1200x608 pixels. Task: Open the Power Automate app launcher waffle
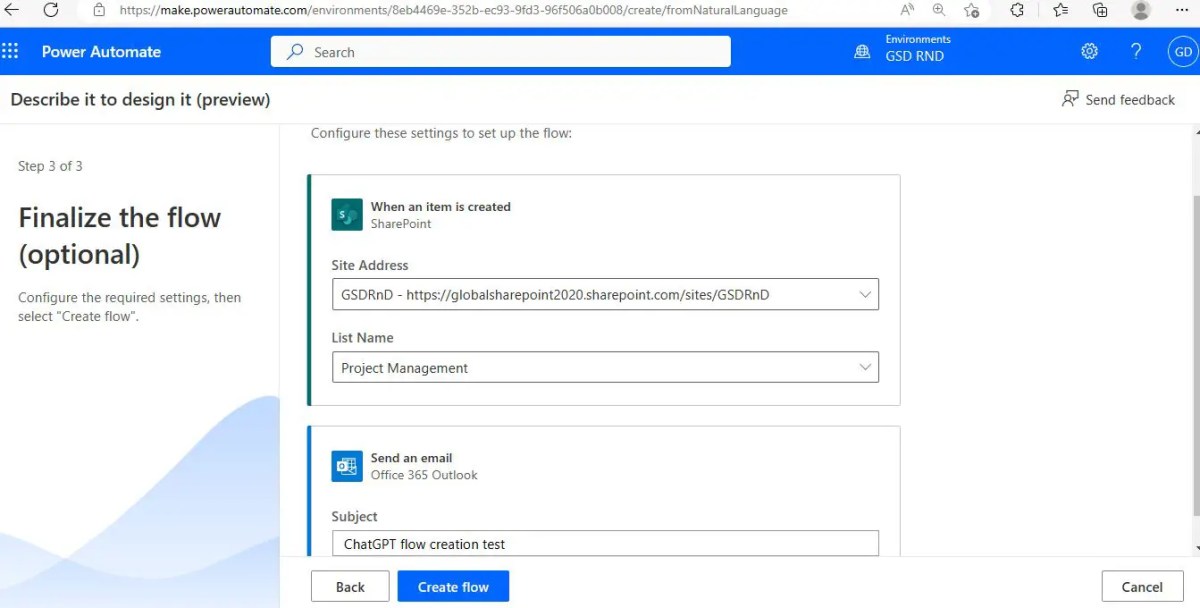10,51
